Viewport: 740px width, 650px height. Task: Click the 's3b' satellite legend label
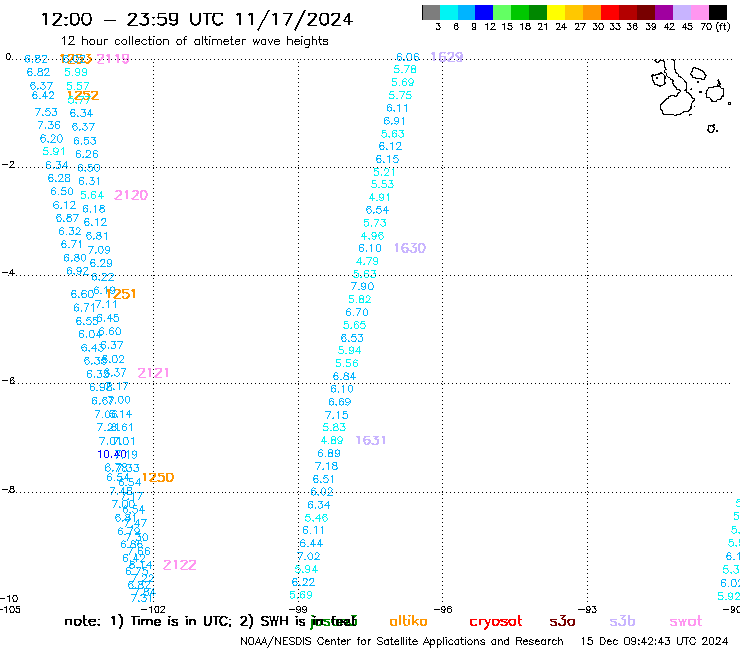[x=622, y=621]
